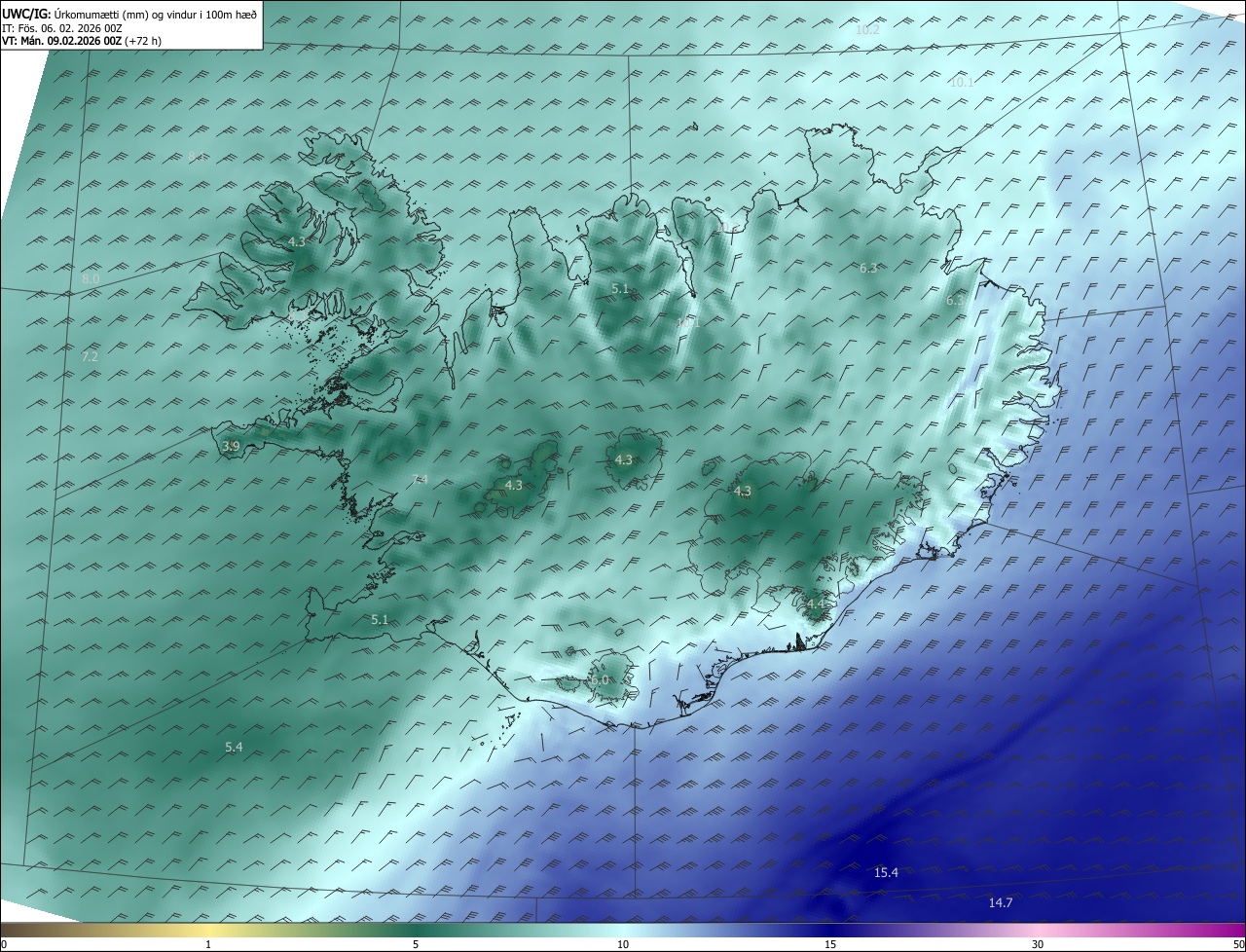Select the initial time line 'IT: Fös. 06. 02. 2026 00Z'
The image size is (1246, 952).
pos(62,28)
